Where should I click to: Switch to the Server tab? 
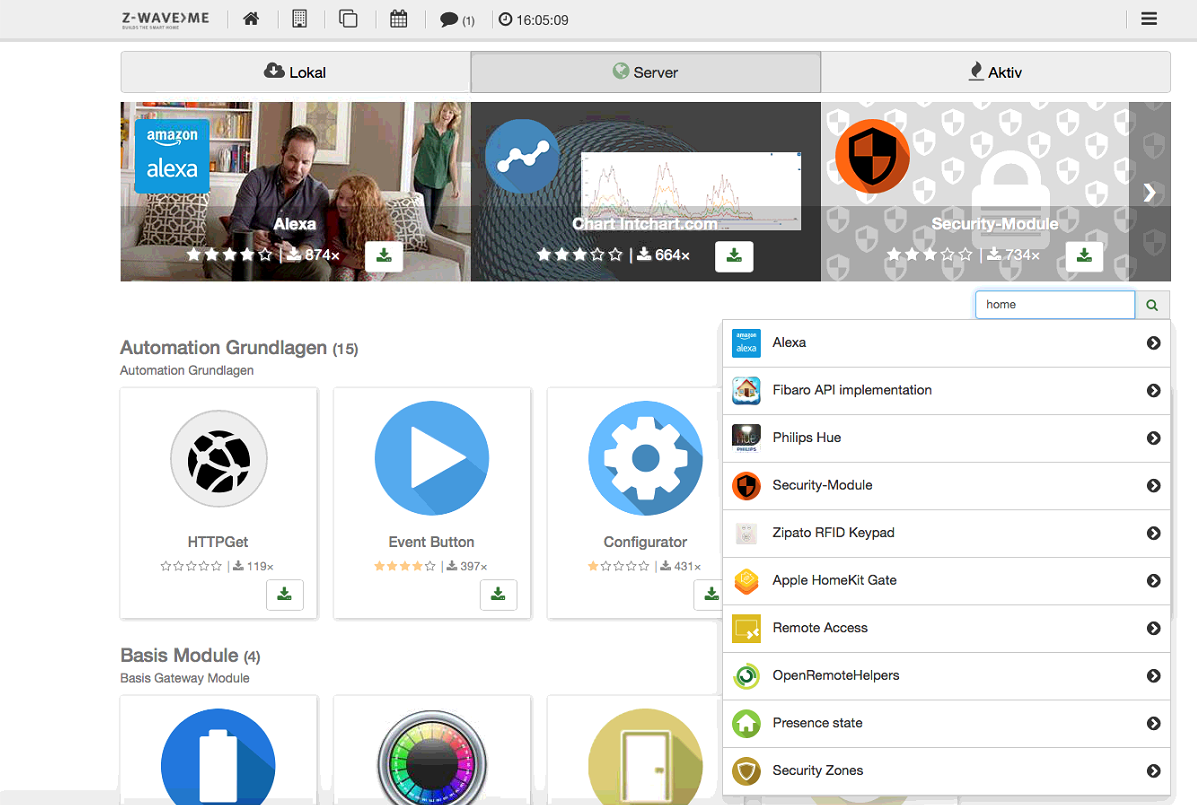coord(646,72)
